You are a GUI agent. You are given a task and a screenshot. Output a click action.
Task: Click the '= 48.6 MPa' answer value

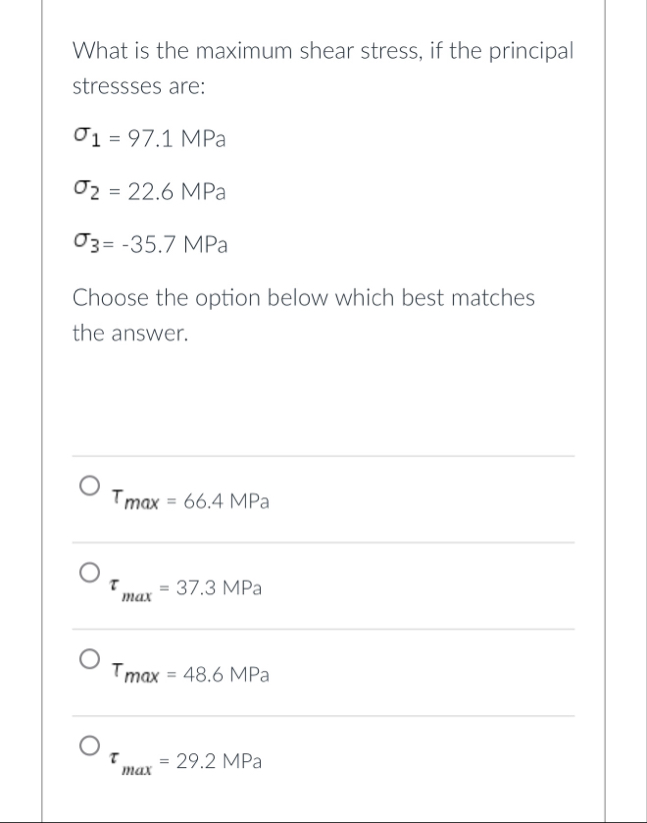tap(218, 674)
